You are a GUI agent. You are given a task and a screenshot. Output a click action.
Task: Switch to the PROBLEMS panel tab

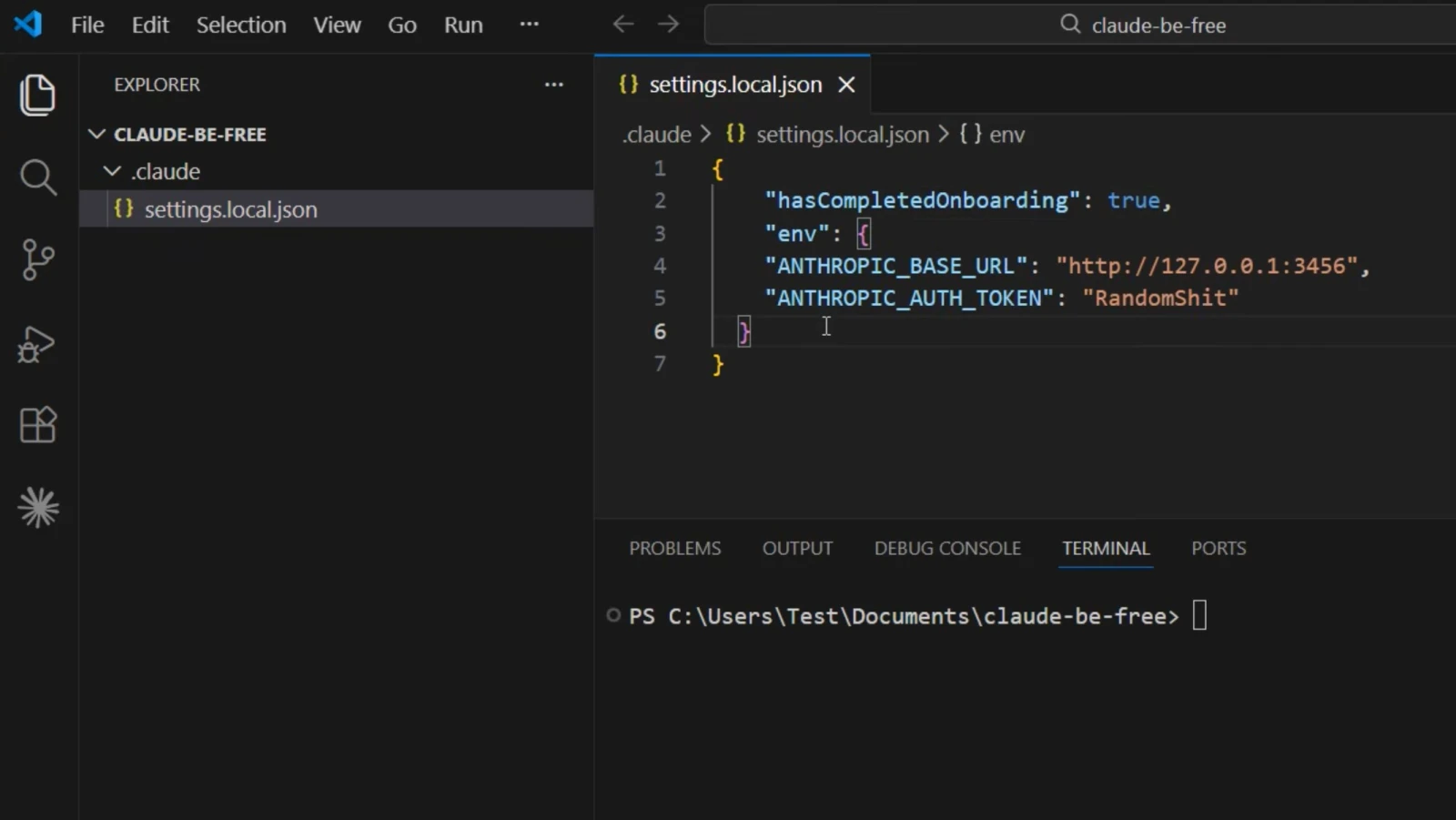675,548
